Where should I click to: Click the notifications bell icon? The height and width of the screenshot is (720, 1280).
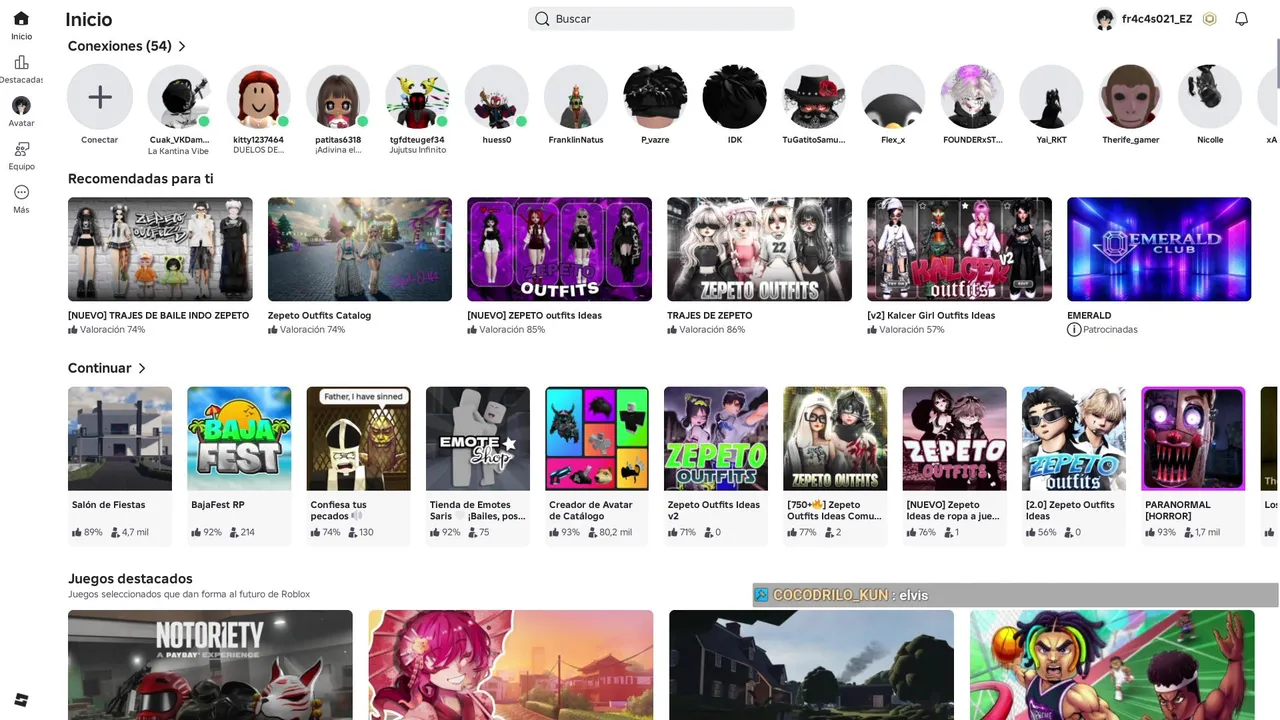(1241, 19)
